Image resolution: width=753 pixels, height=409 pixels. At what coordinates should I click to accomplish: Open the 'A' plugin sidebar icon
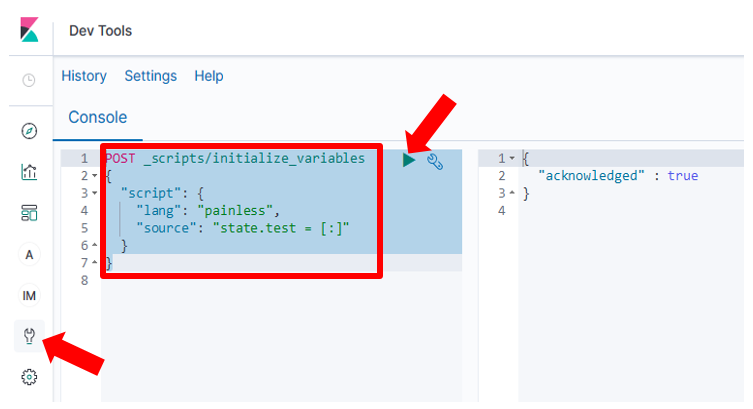(29, 254)
